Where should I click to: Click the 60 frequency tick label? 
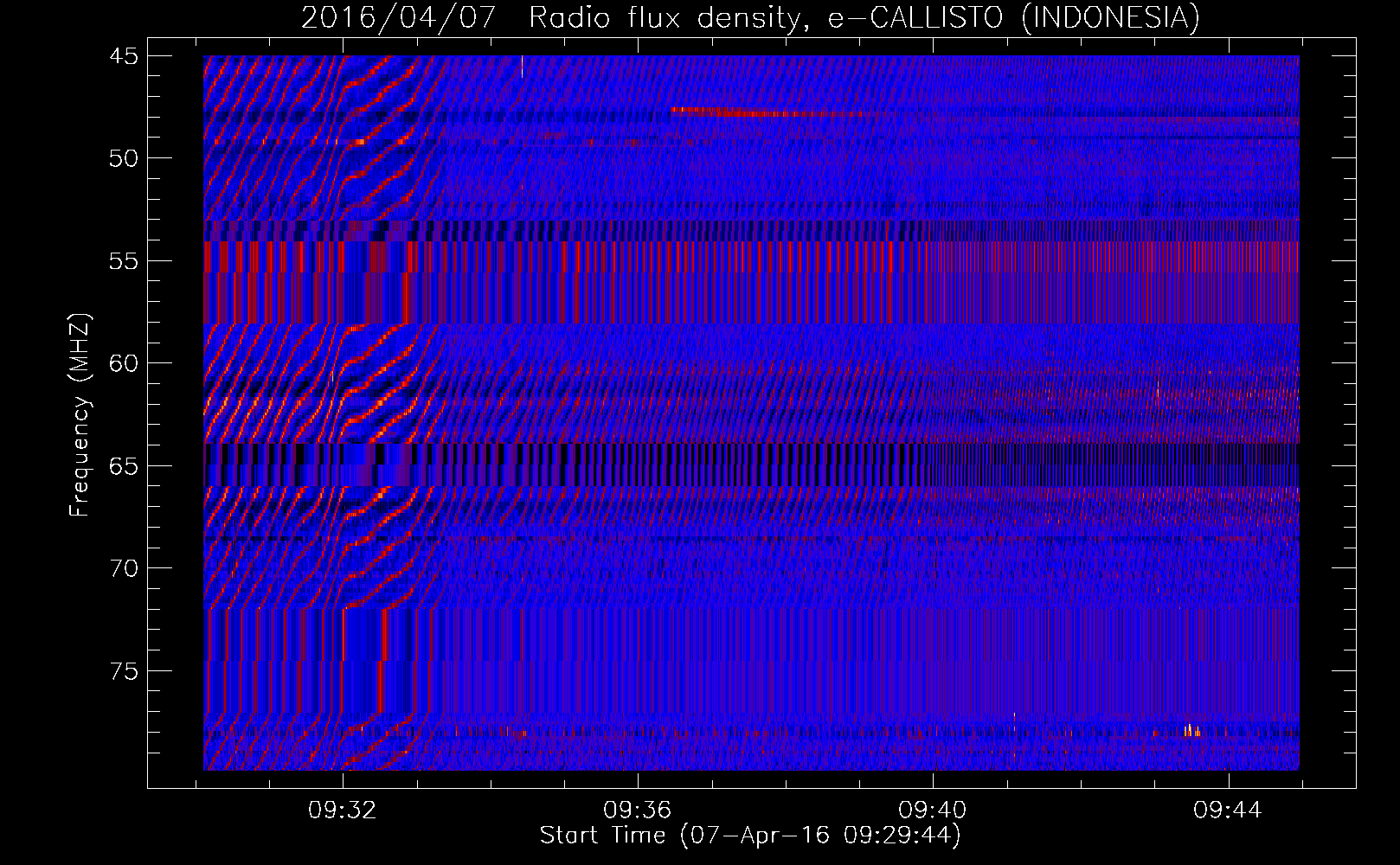(x=124, y=363)
